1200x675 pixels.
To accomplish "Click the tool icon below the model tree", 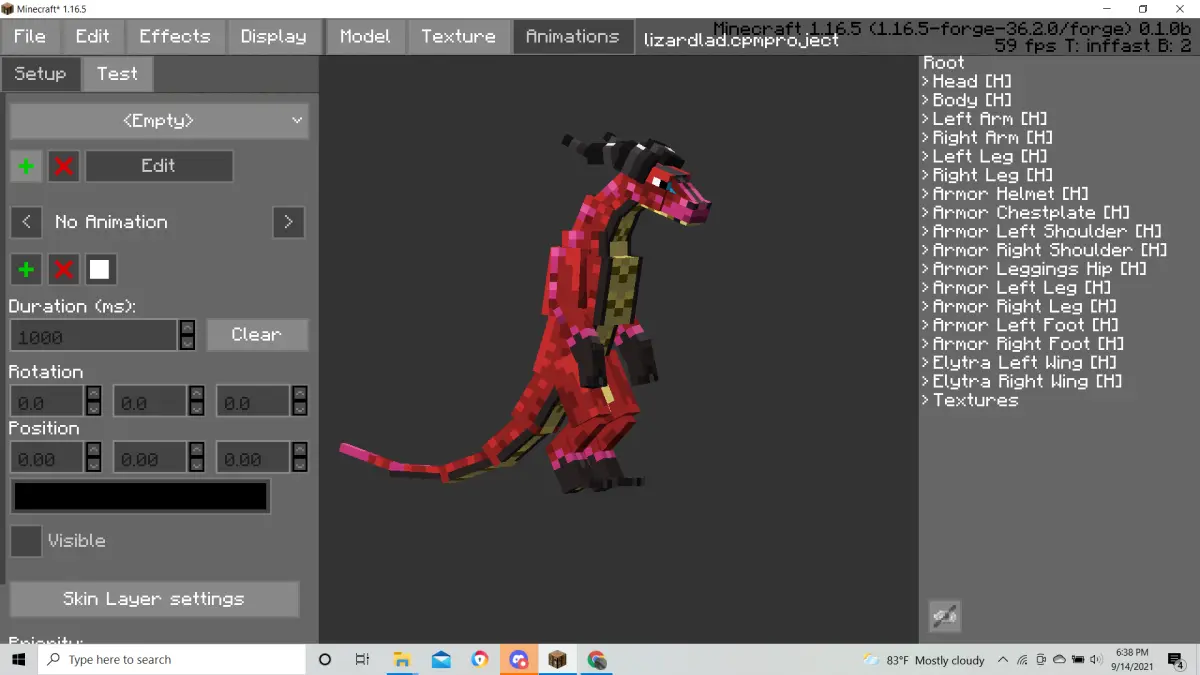I will 945,616.
